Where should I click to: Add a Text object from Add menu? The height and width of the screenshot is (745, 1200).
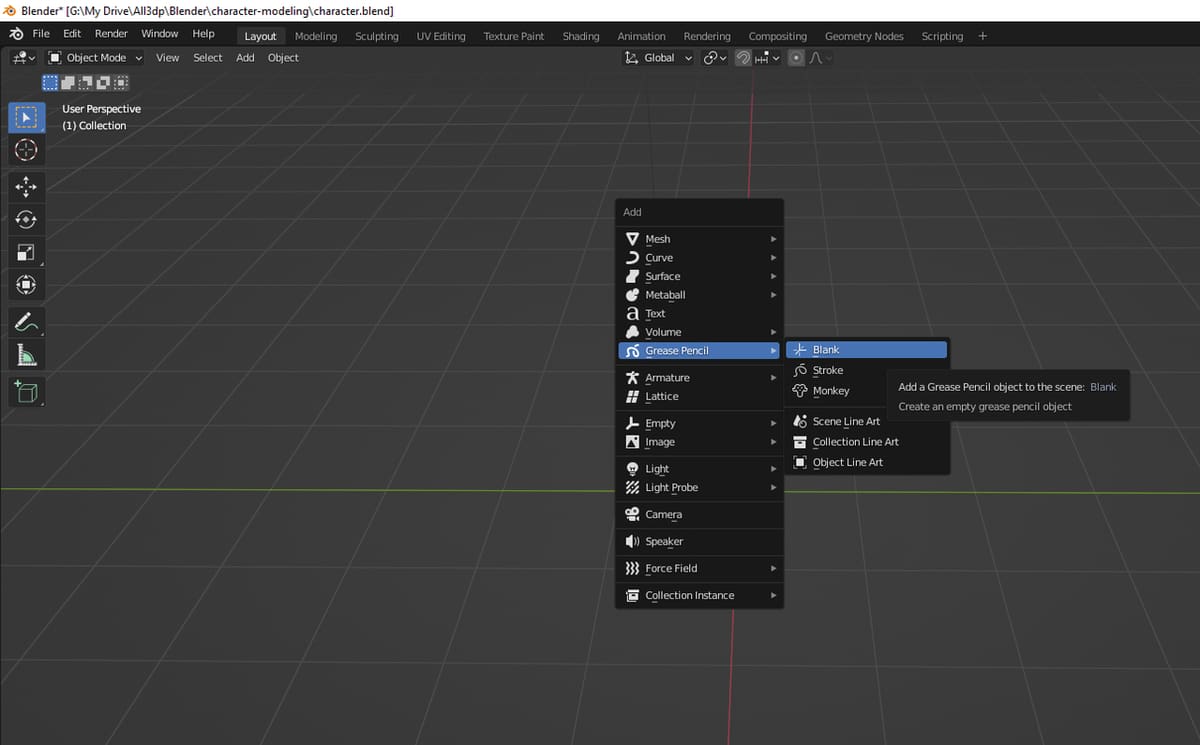[x=699, y=314]
